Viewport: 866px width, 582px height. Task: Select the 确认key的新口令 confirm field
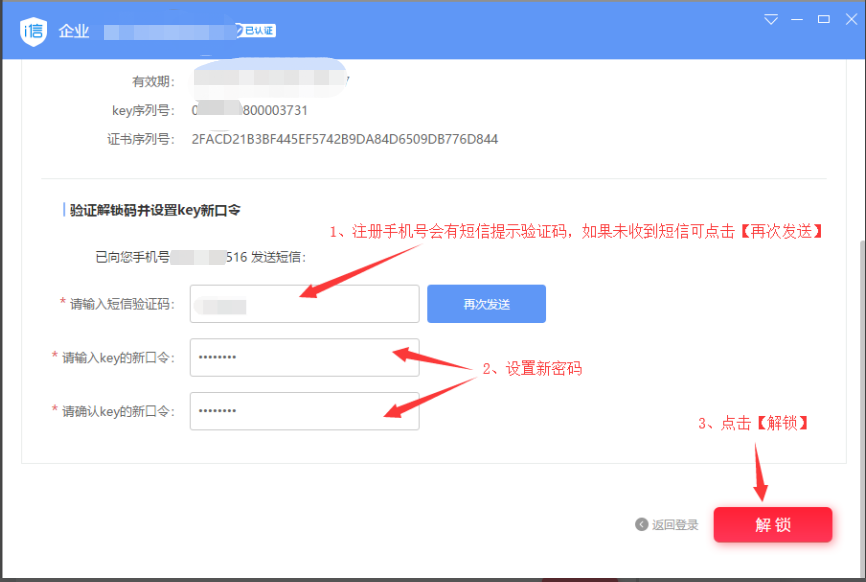[304, 411]
